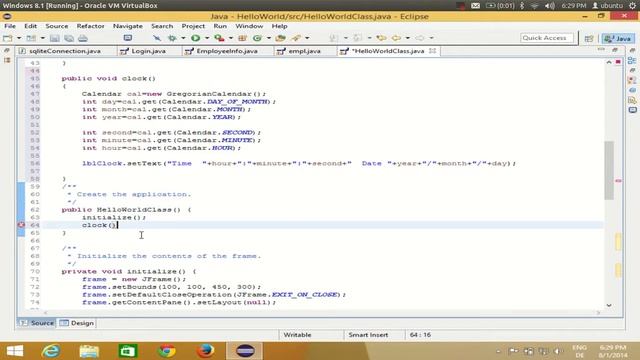This screenshot has height=360, width=640.
Task: Open the Outline view side icon
Action: (632, 61)
